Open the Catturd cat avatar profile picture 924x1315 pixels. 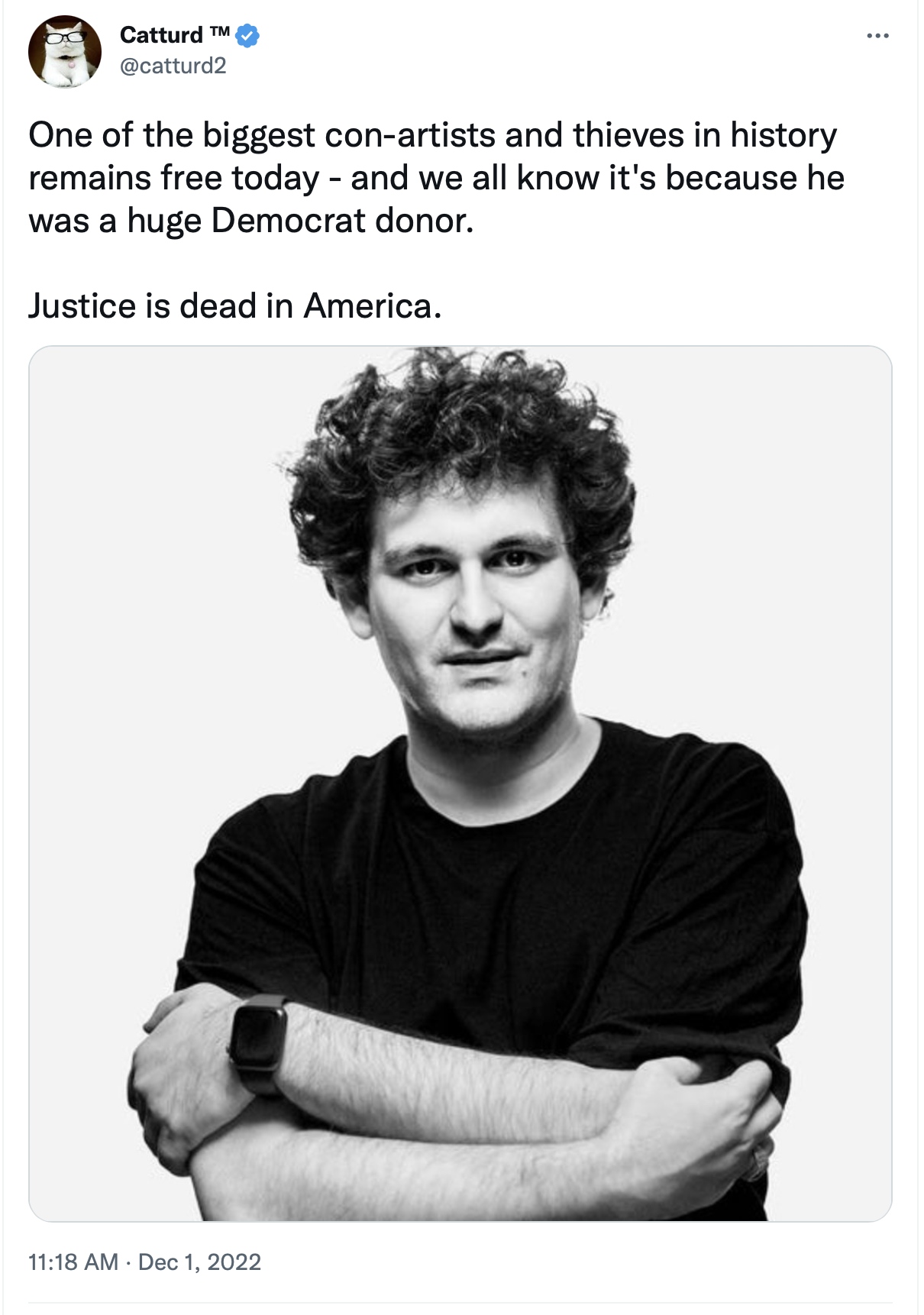pyautogui.click(x=64, y=51)
